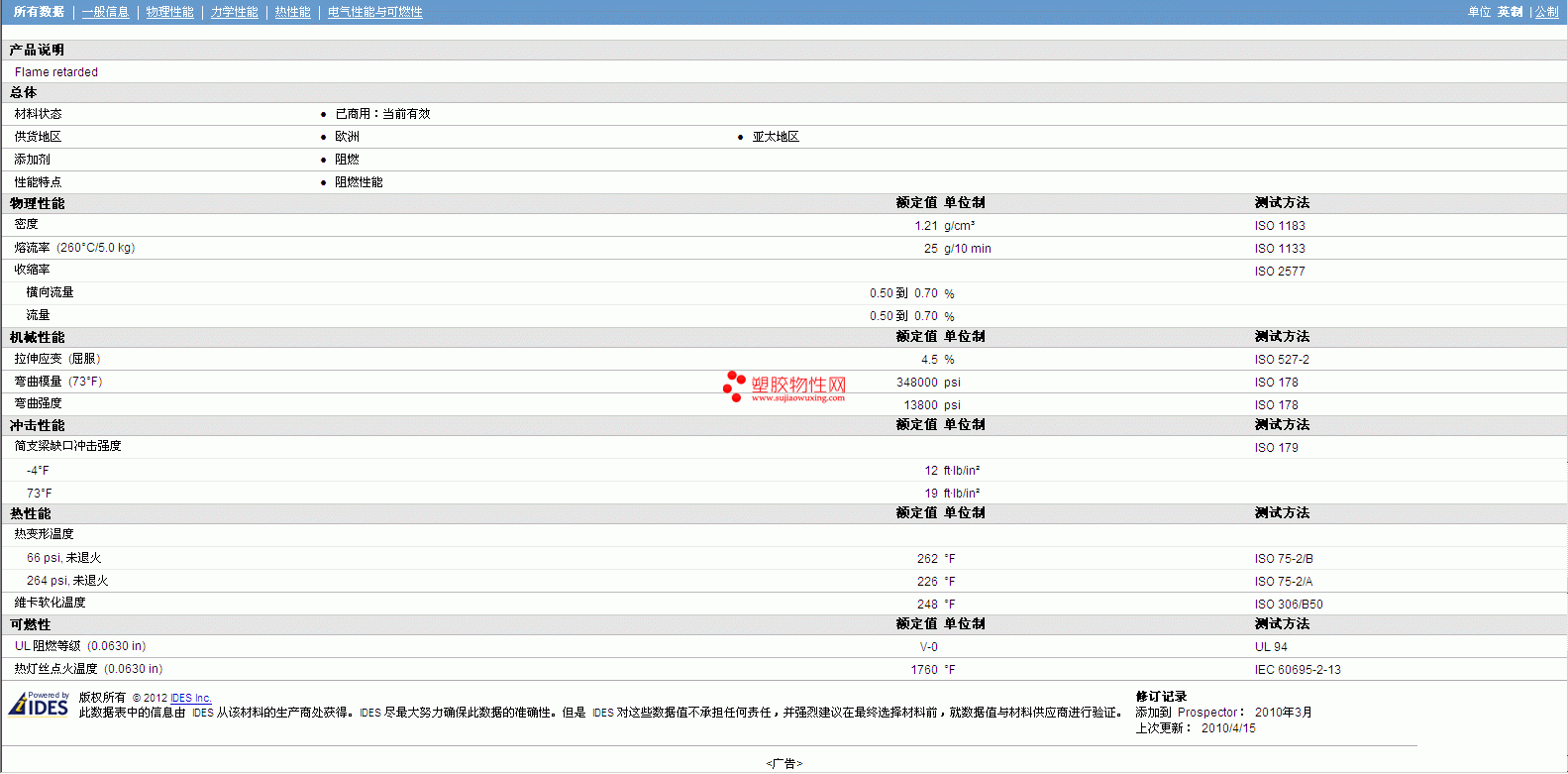
Task: Click the 亚太地区 availability entry
Action: click(776, 137)
